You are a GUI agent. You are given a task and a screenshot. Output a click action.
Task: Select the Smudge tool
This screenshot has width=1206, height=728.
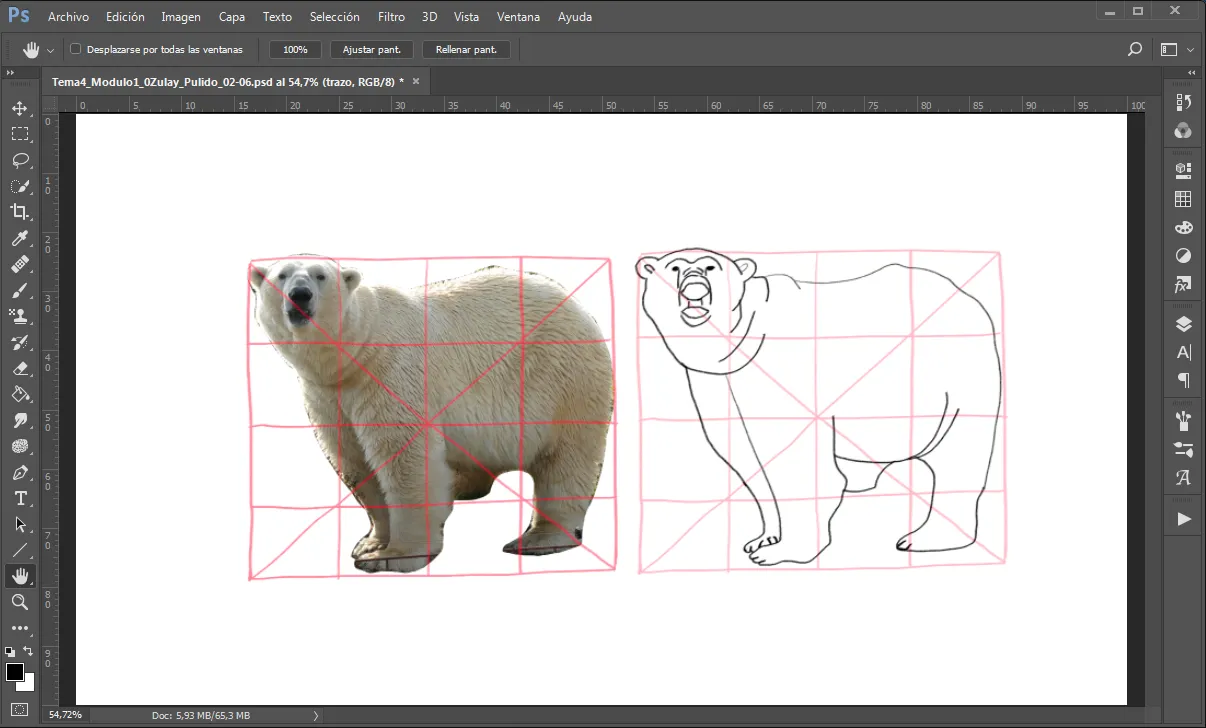pyautogui.click(x=19, y=420)
